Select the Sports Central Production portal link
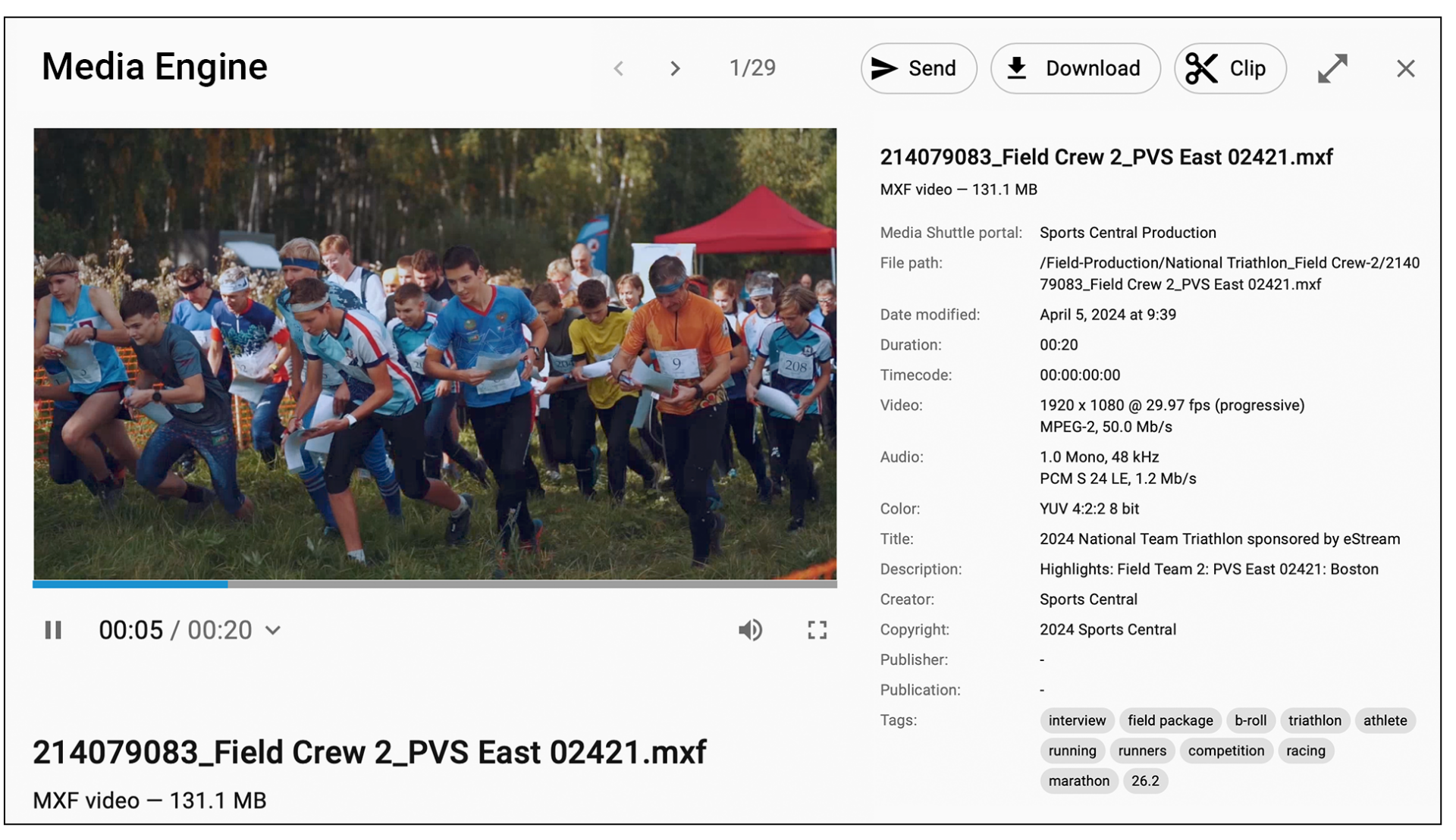 click(1128, 232)
